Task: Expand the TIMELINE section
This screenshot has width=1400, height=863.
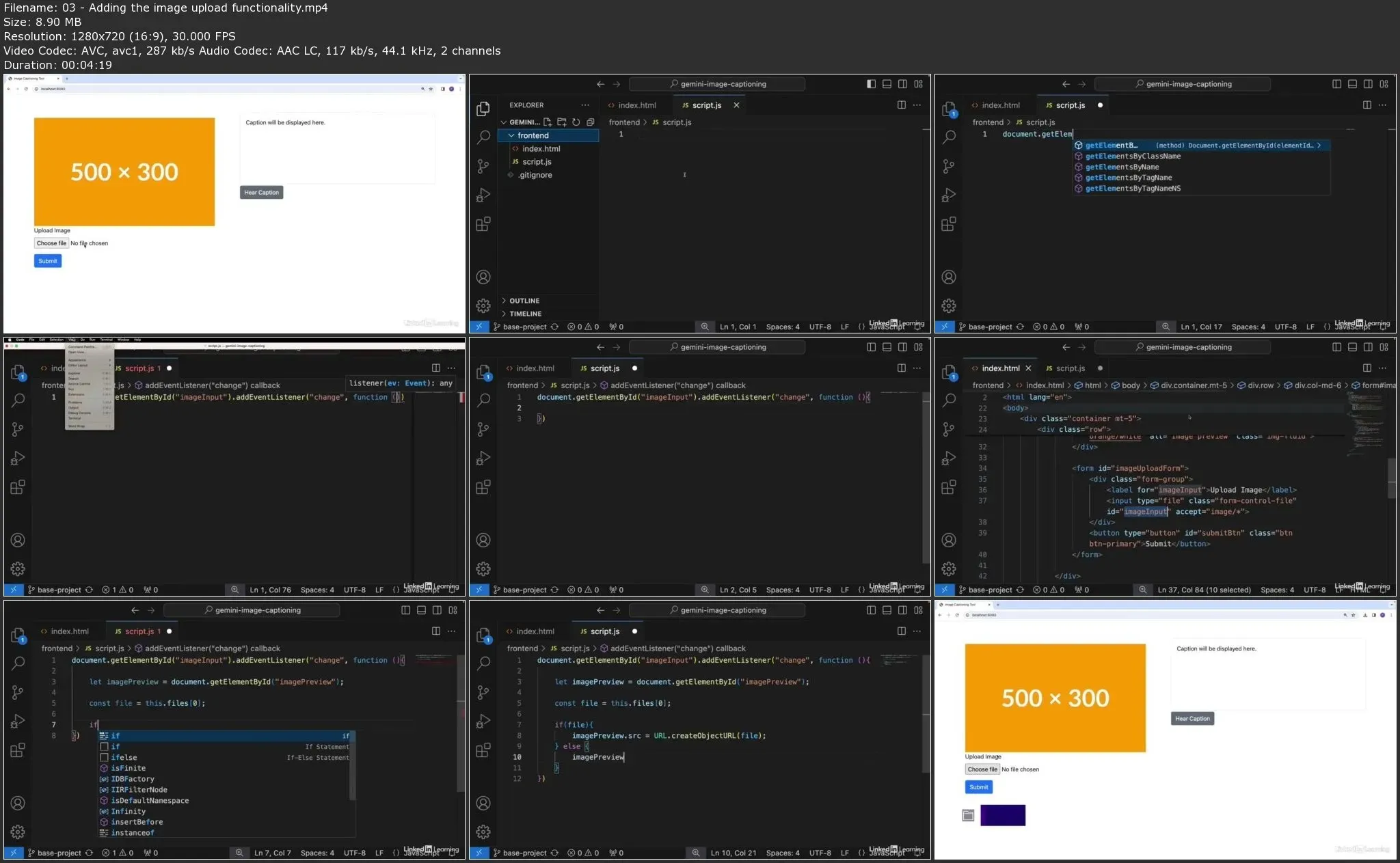Action: click(x=524, y=314)
